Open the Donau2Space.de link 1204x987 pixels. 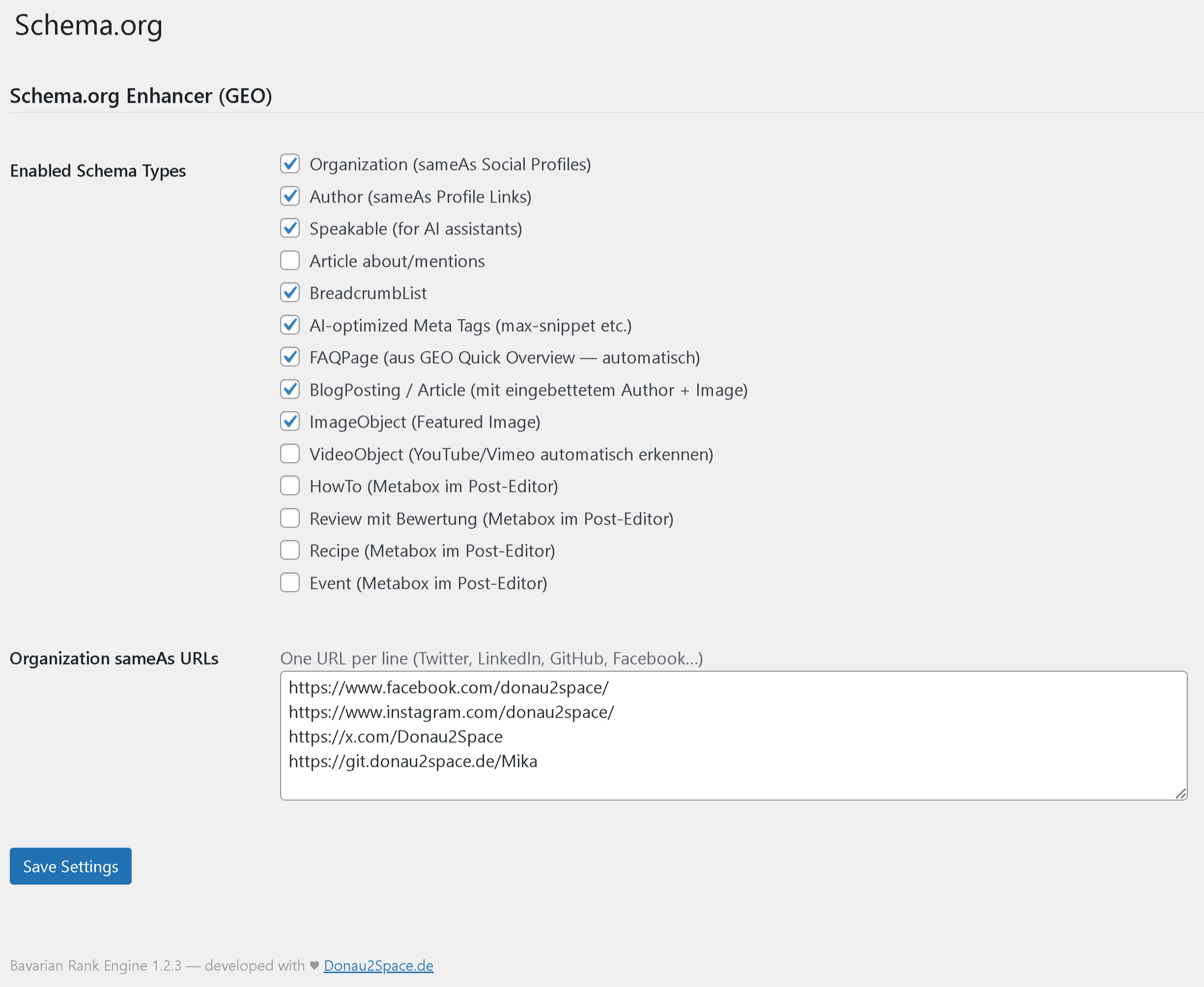tap(378, 965)
